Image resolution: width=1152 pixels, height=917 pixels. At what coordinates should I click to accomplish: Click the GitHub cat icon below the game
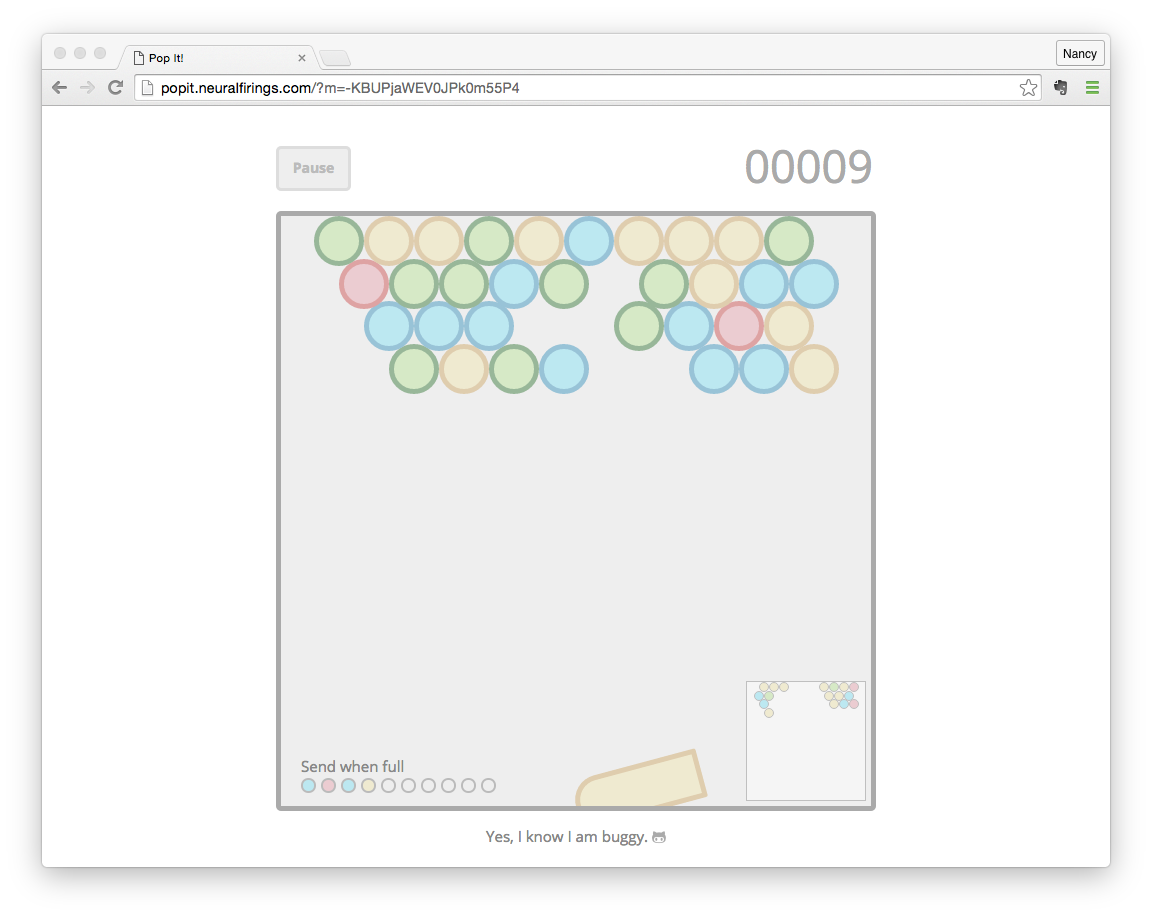(x=658, y=837)
